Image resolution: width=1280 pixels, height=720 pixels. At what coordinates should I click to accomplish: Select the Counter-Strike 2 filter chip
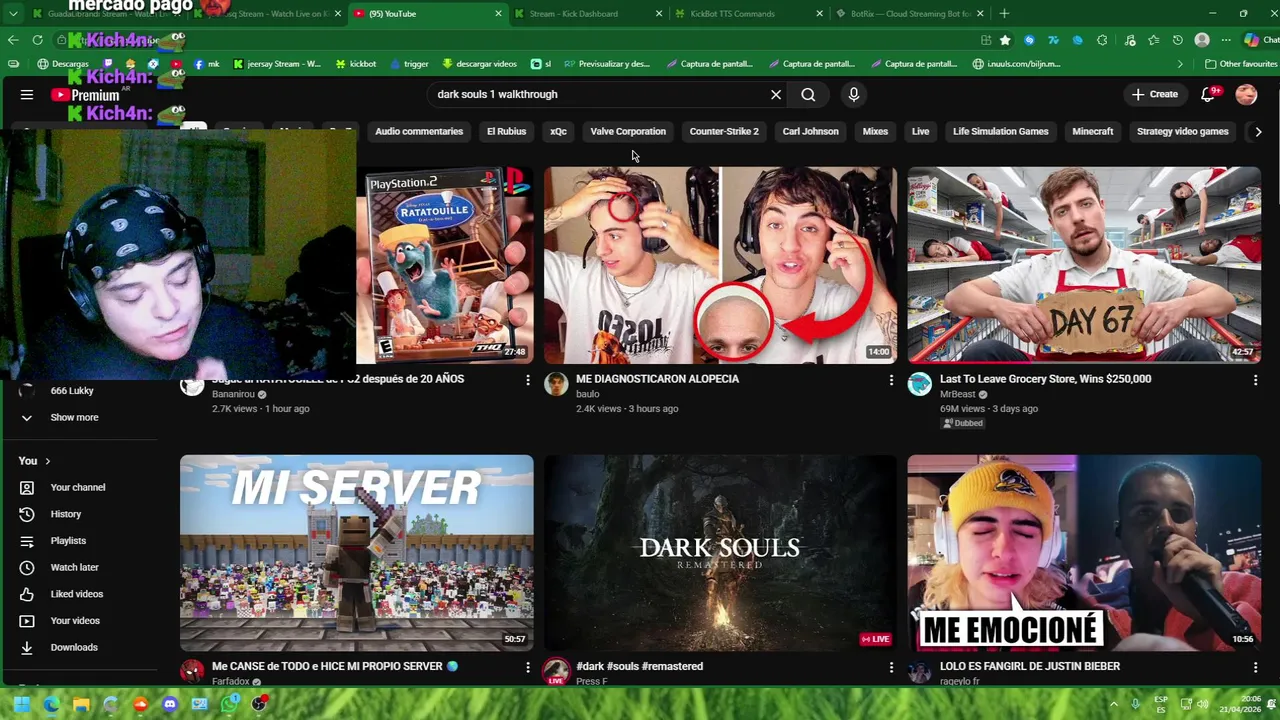724,131
